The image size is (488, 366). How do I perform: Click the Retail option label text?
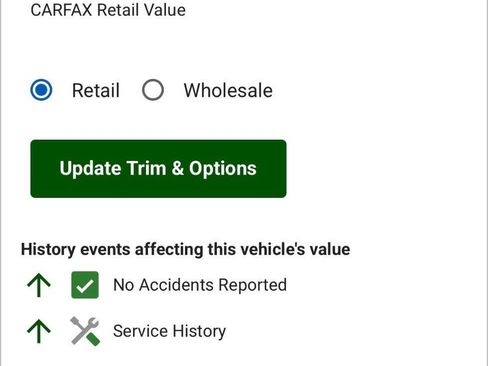click(96, 90)
